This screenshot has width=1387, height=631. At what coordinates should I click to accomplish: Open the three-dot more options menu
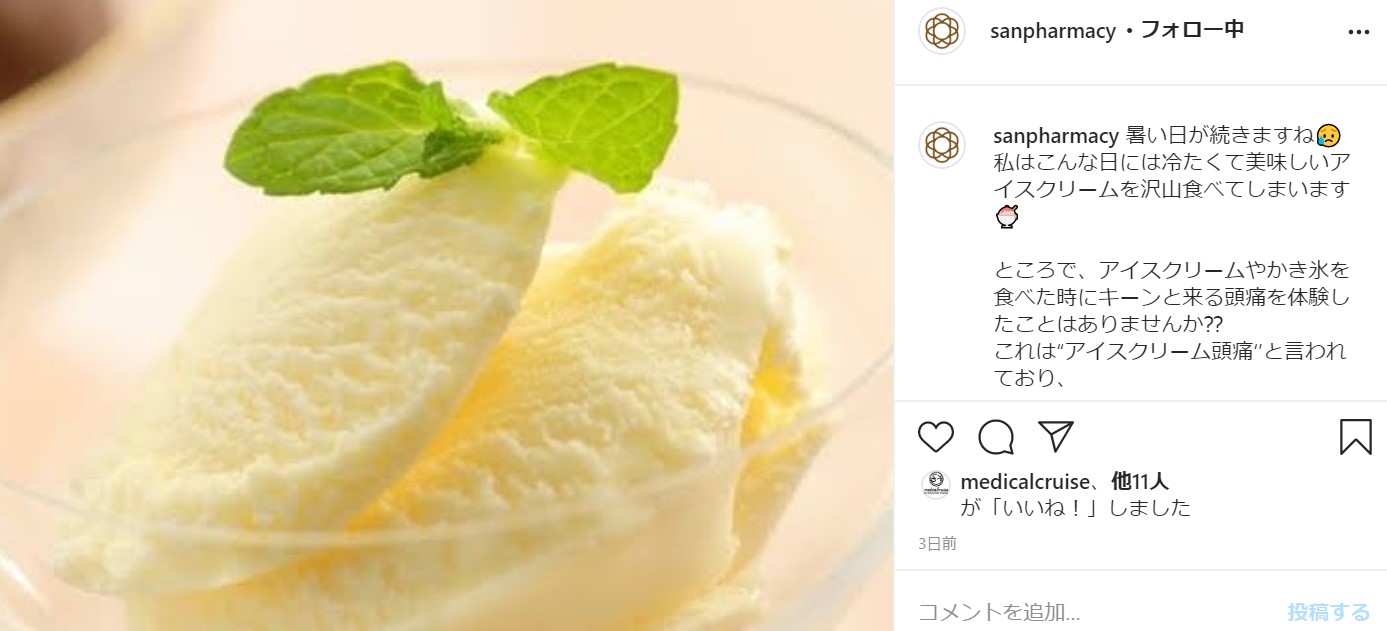[1358, 32]
